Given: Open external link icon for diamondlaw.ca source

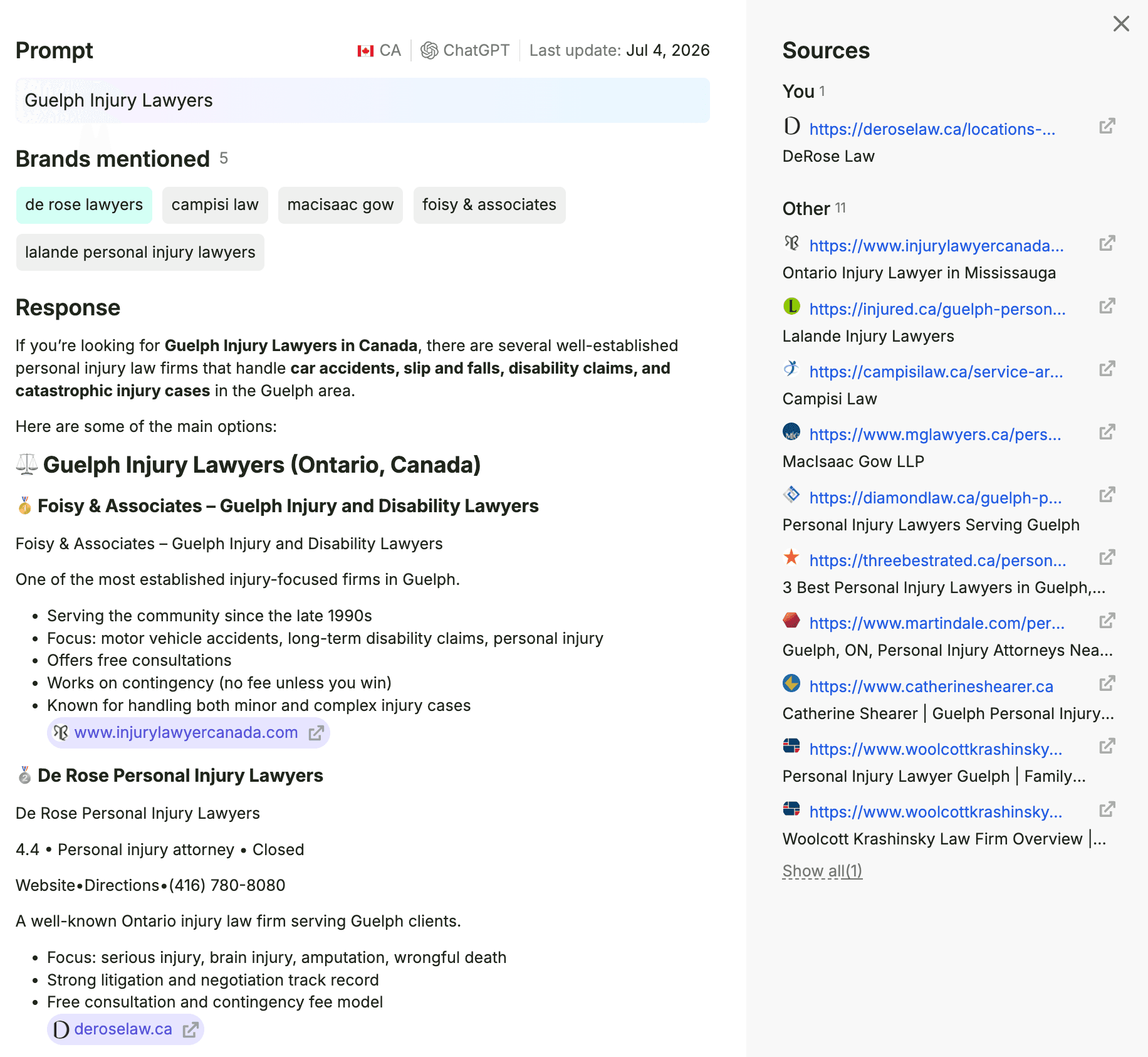Looking at the screenshot, I should [1107, 495].
